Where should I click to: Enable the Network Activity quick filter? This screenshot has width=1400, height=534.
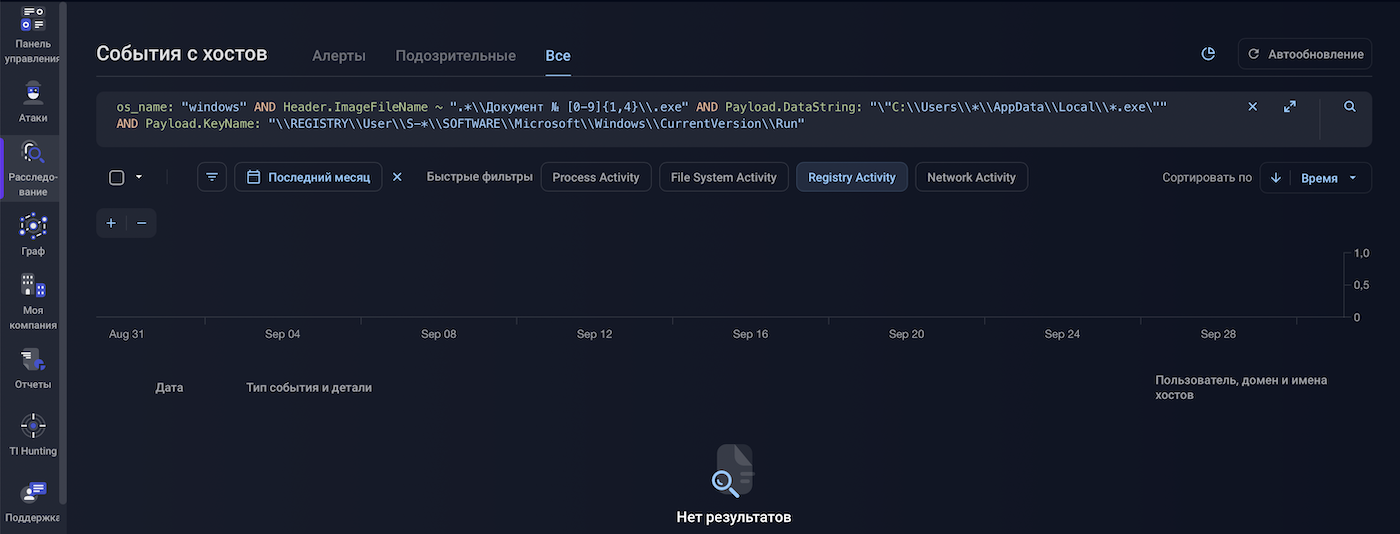[971, 177]
